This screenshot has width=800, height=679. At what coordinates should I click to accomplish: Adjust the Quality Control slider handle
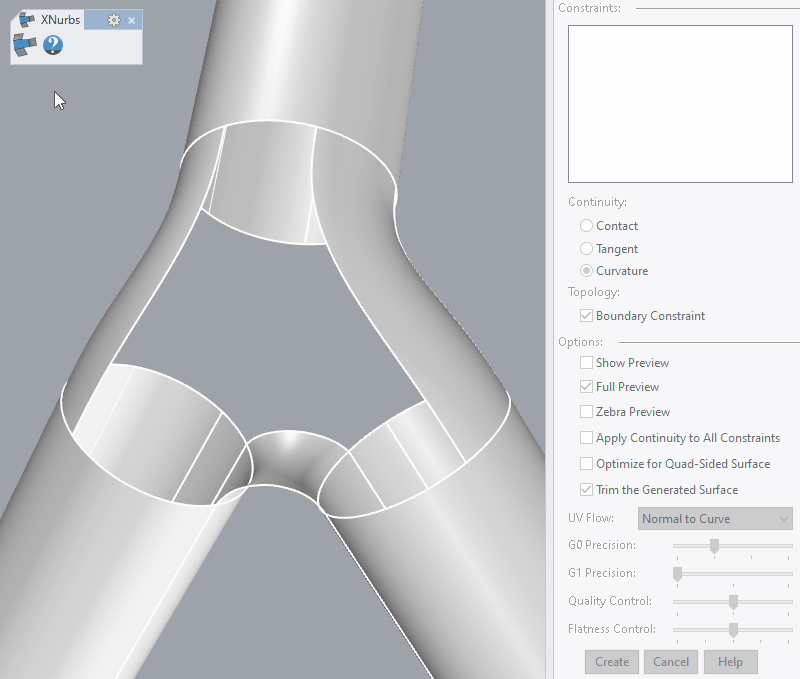coord(731,601)
